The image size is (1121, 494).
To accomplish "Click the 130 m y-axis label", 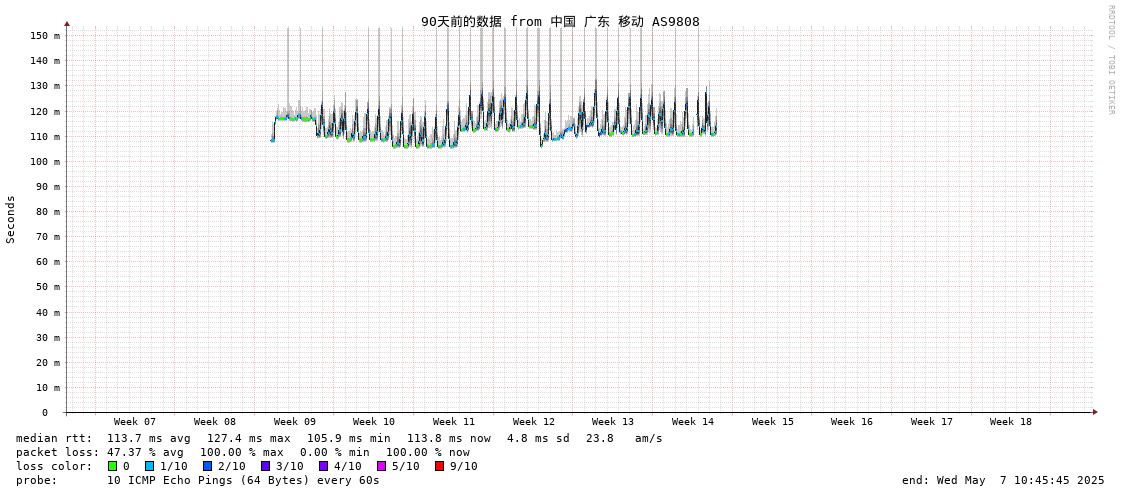I will click(x=46, y=86).
